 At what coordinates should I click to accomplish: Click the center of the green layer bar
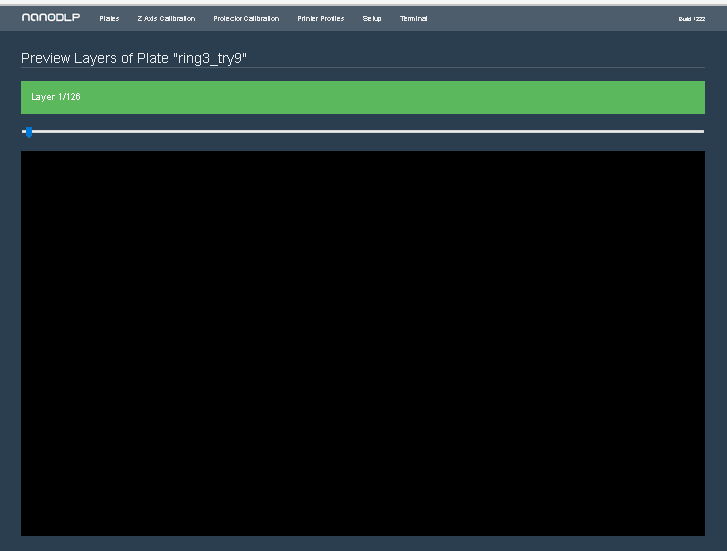(363, 97)
